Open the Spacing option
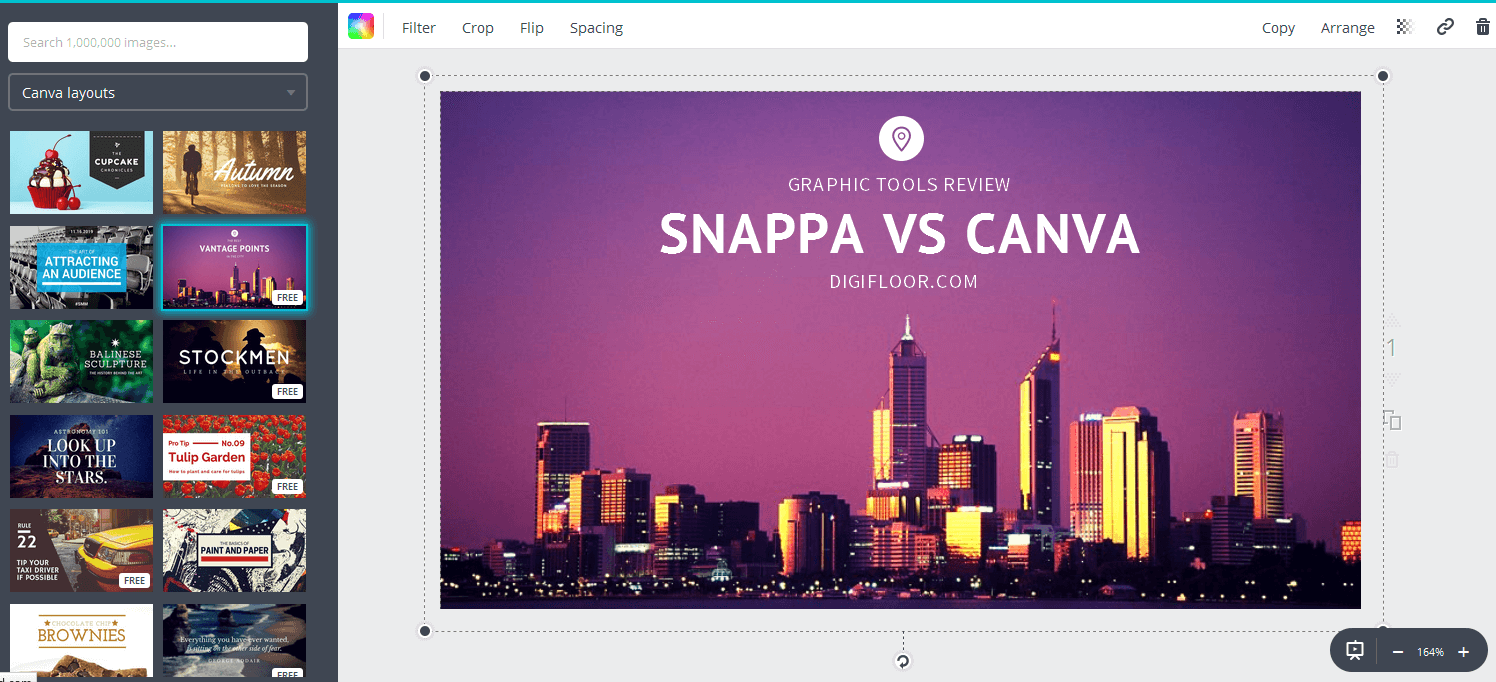This screenshot has width=1496, height=682. 596,28
